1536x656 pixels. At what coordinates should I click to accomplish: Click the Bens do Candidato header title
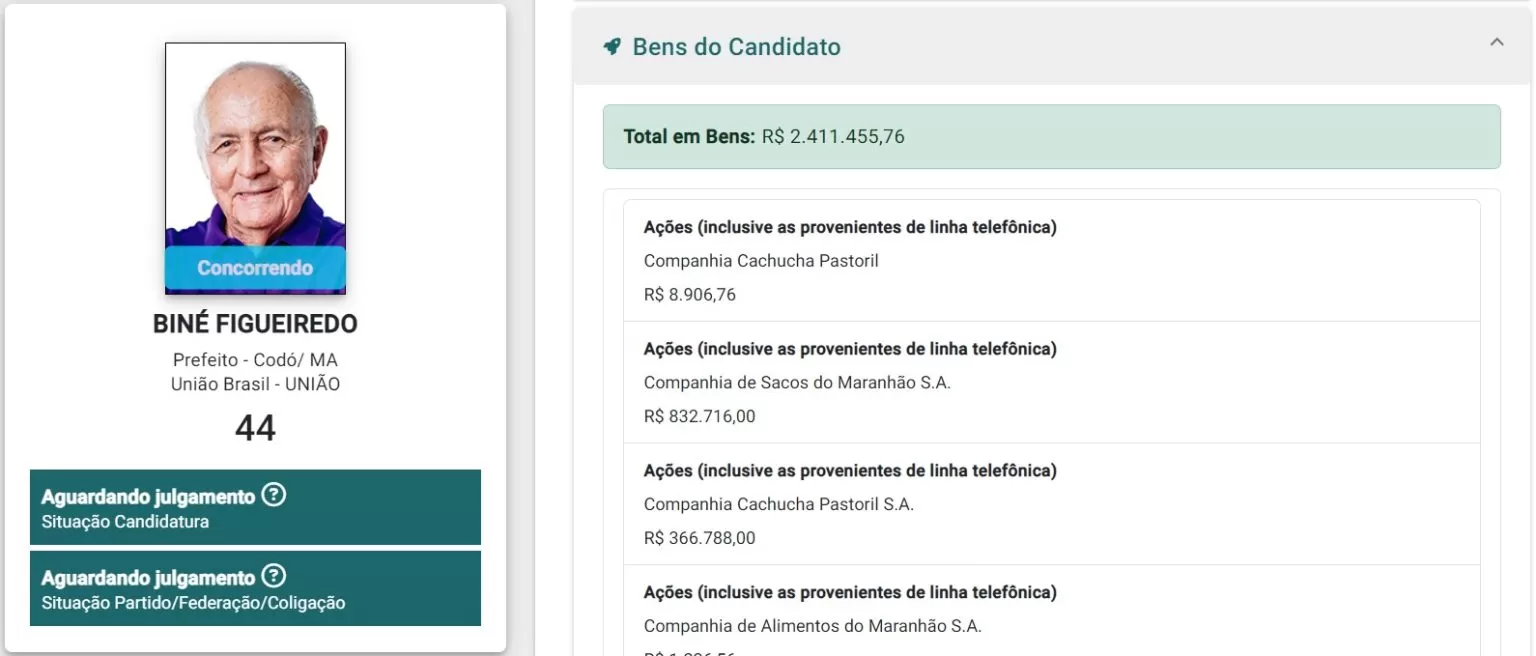736,47
